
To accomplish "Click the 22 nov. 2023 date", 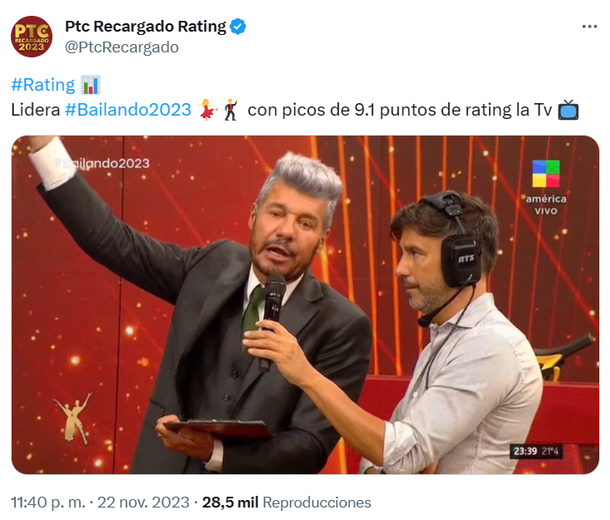I will (x=143, y=502).
